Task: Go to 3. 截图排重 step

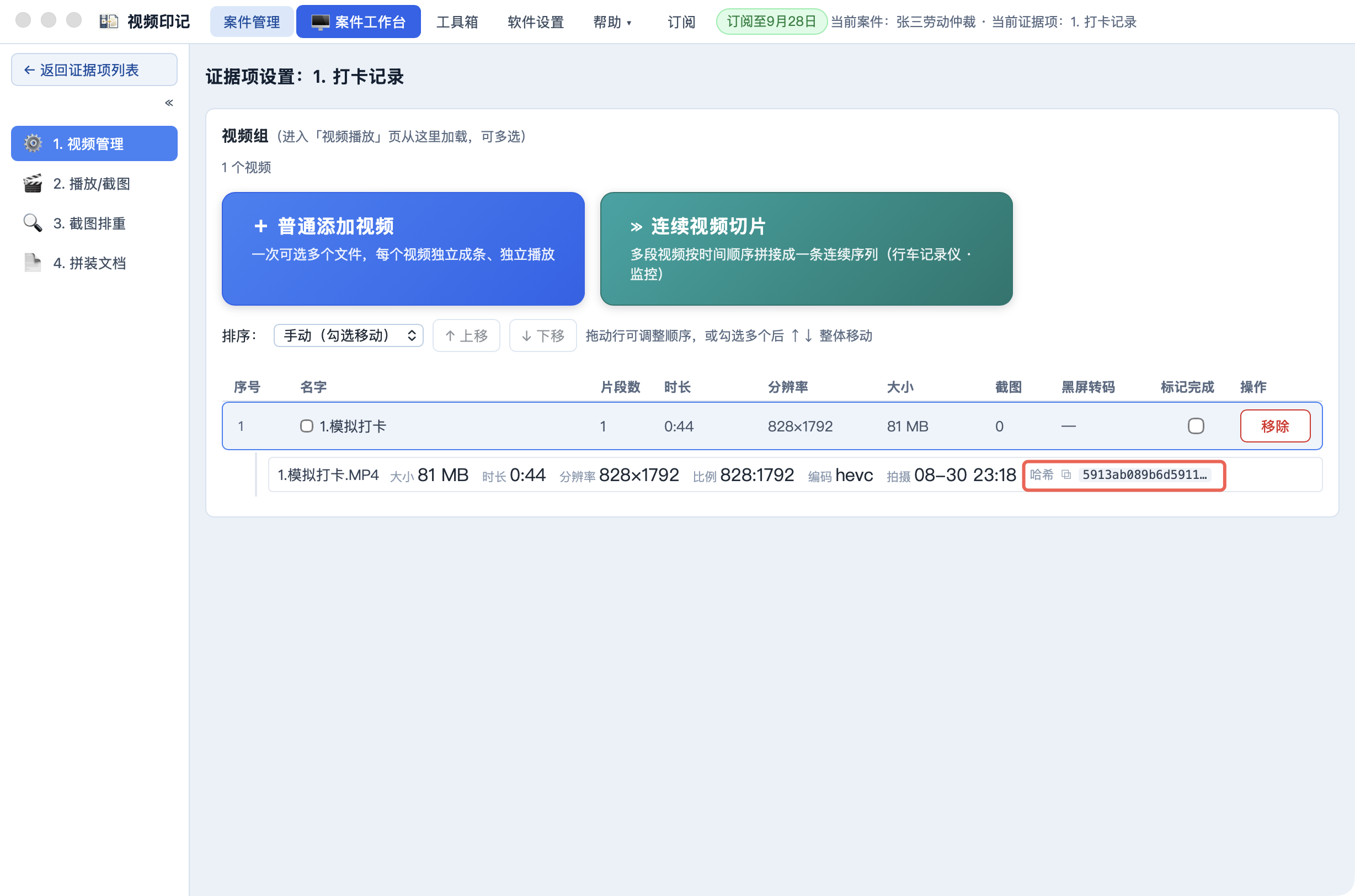Action: [x=94, y=223]
